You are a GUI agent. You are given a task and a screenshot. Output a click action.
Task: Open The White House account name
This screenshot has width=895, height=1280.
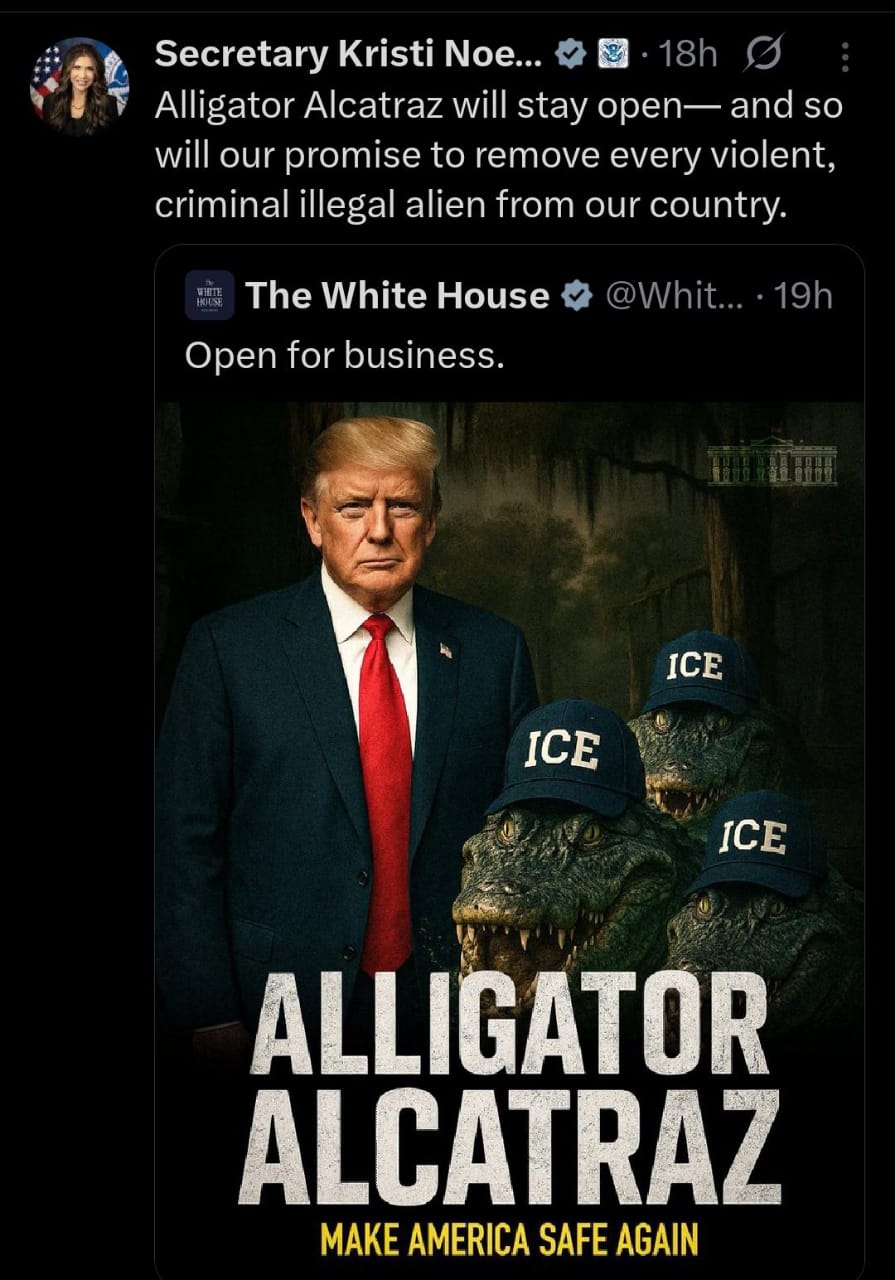pos(397,295)
